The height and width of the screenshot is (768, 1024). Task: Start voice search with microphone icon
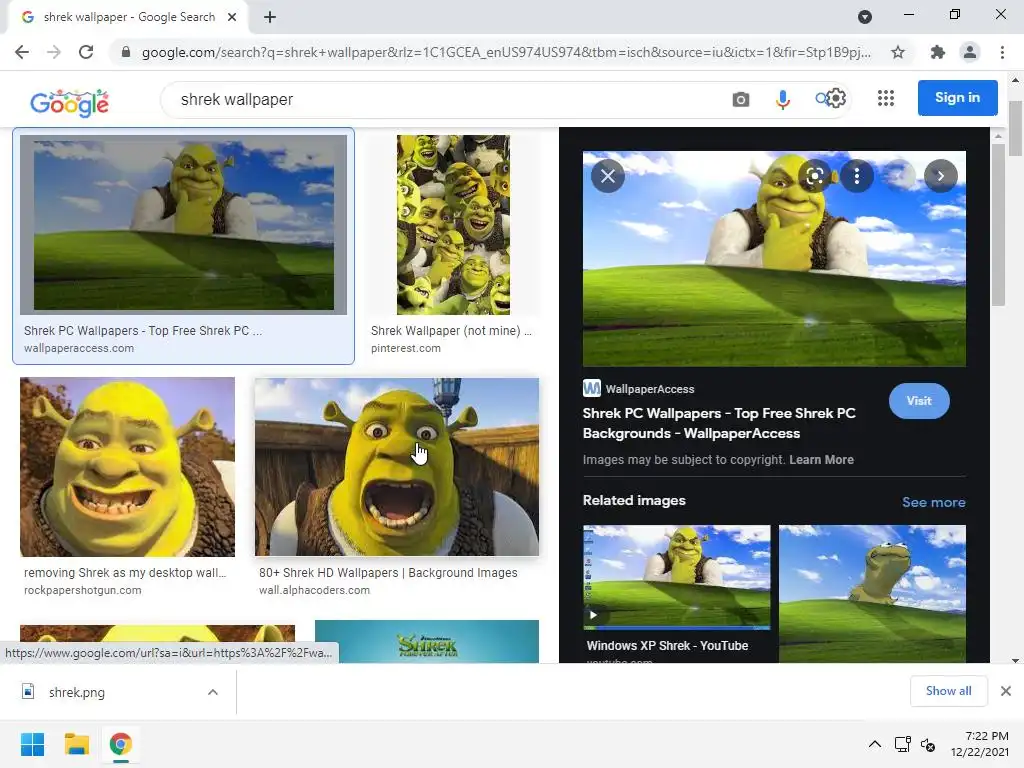pyautogui.click(x=782, y=99)
